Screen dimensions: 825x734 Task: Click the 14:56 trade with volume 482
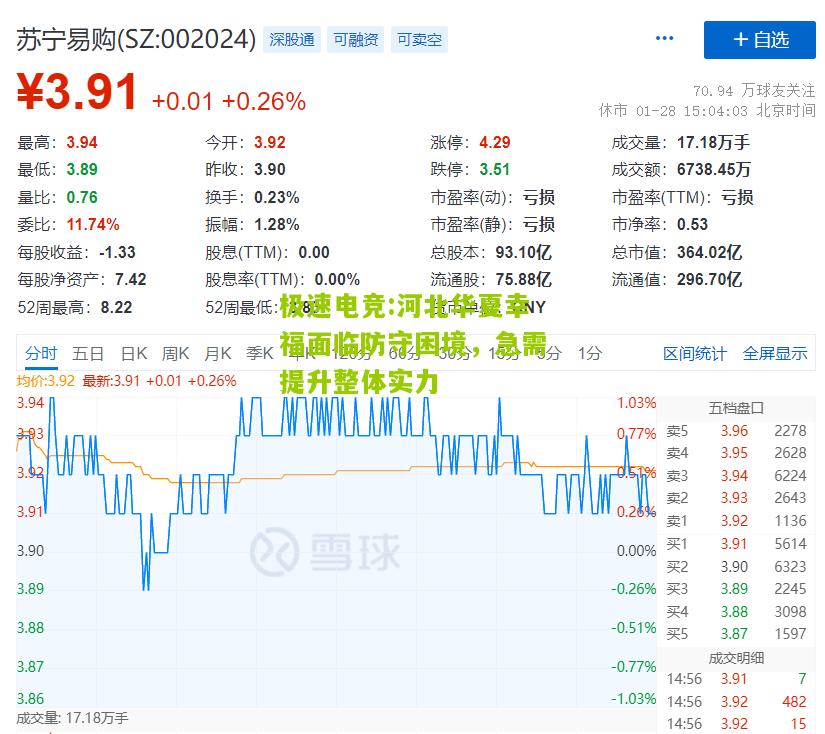click(x=736, y=702)
